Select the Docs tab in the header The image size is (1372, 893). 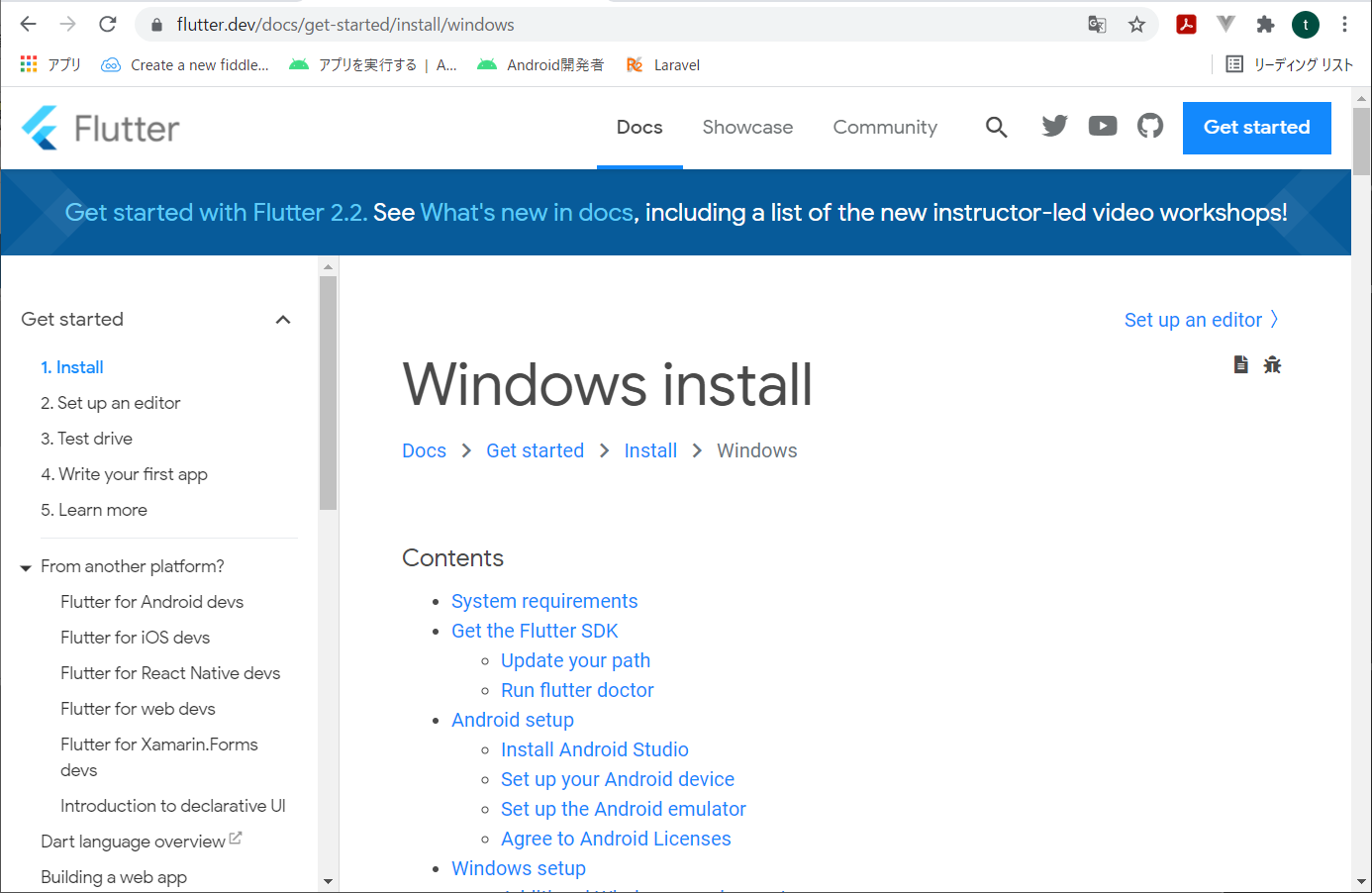(639, 127)
